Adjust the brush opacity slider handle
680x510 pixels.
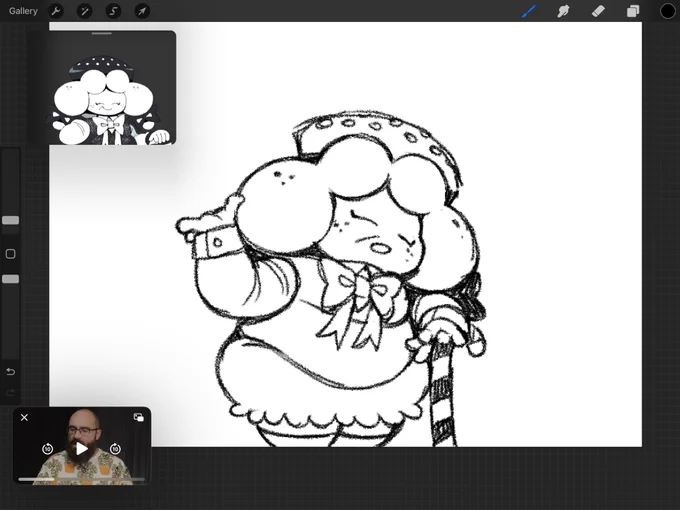tap(10, 279)
